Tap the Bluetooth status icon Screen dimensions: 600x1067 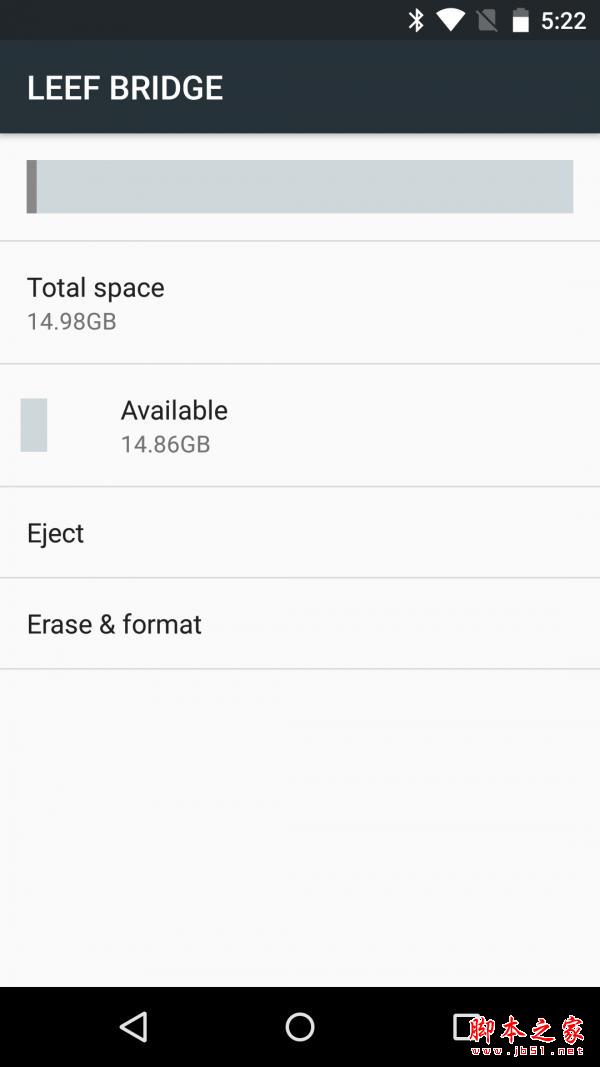416,20
